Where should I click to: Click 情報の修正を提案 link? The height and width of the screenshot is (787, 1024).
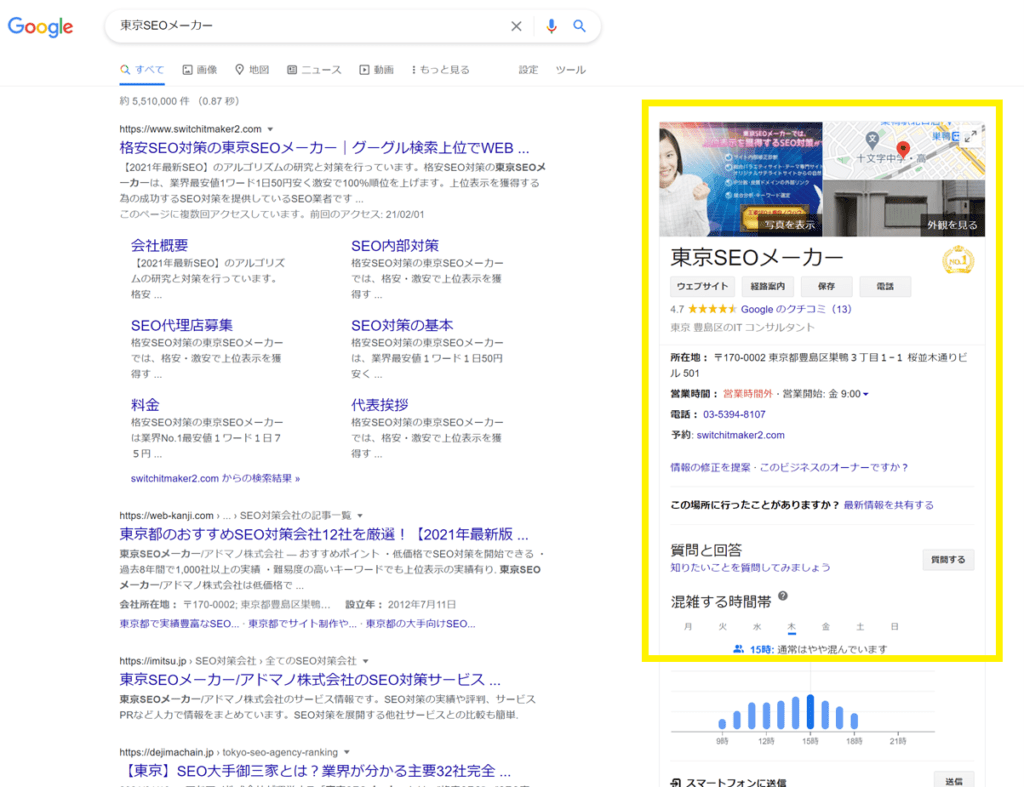click(710, 467)
